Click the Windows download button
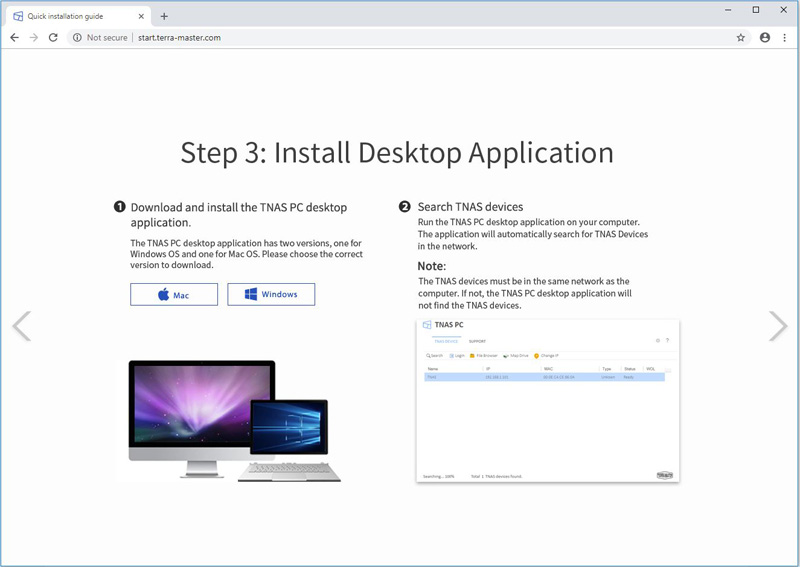800x567 pixels. click(271, 294)
